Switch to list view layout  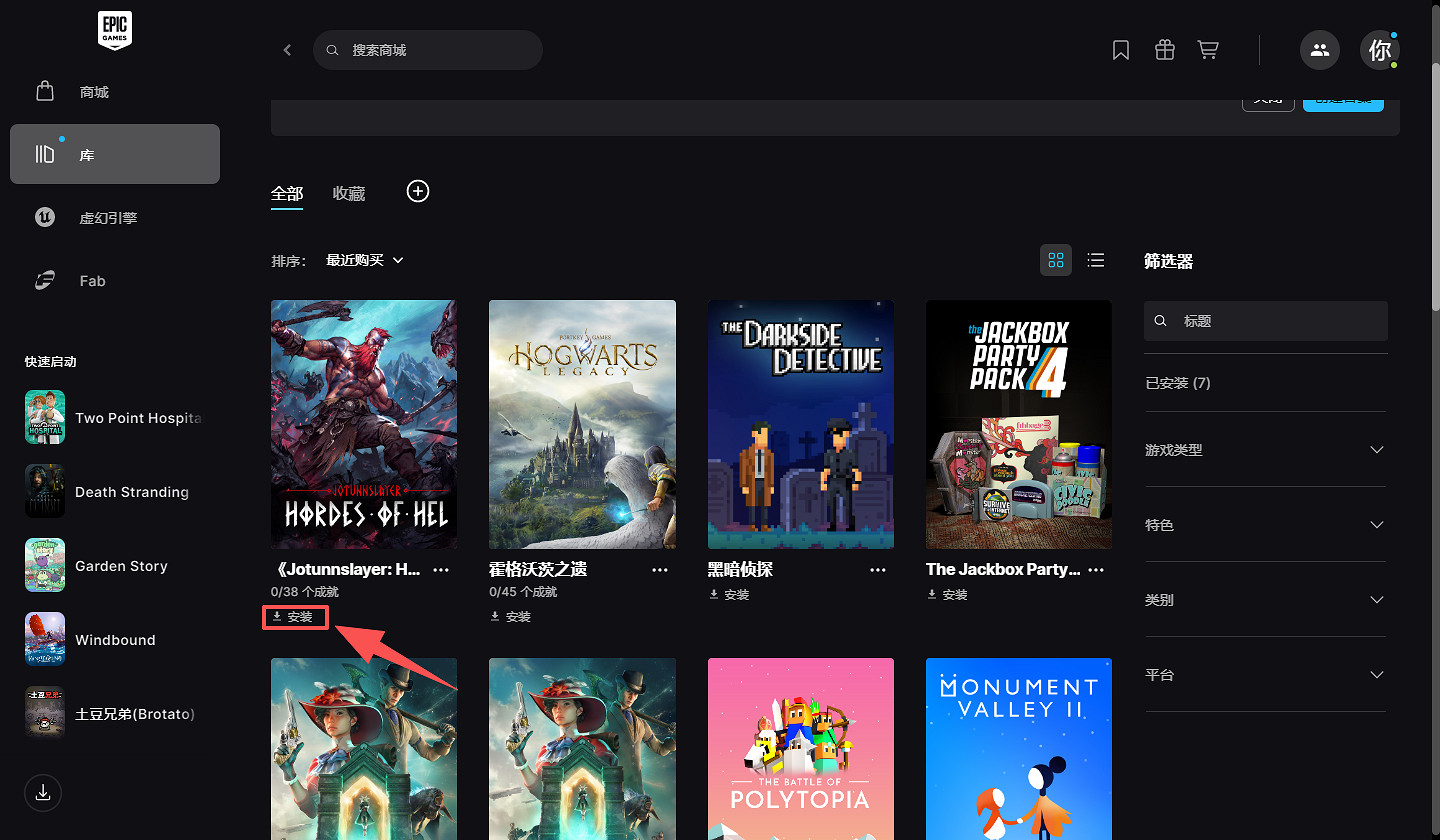tap(1096, 260)
